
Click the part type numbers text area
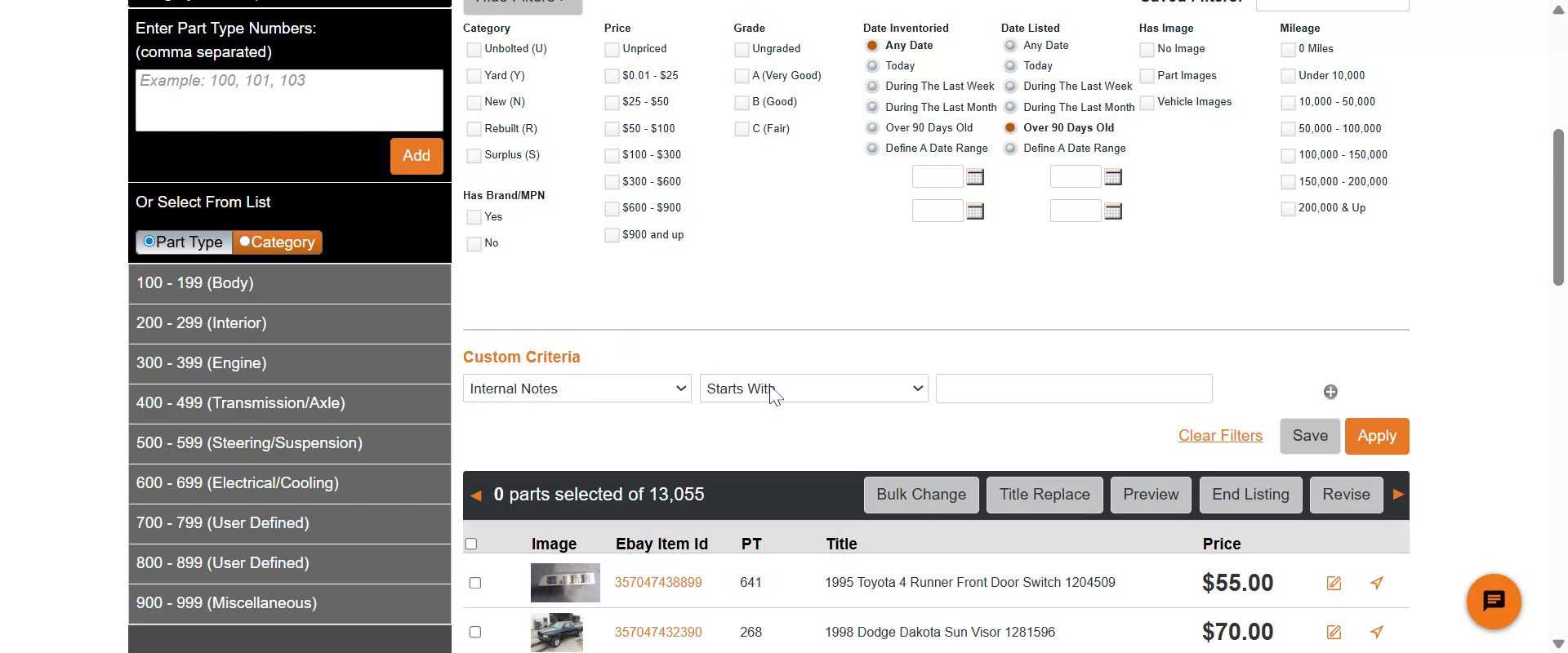click(289, 100)
